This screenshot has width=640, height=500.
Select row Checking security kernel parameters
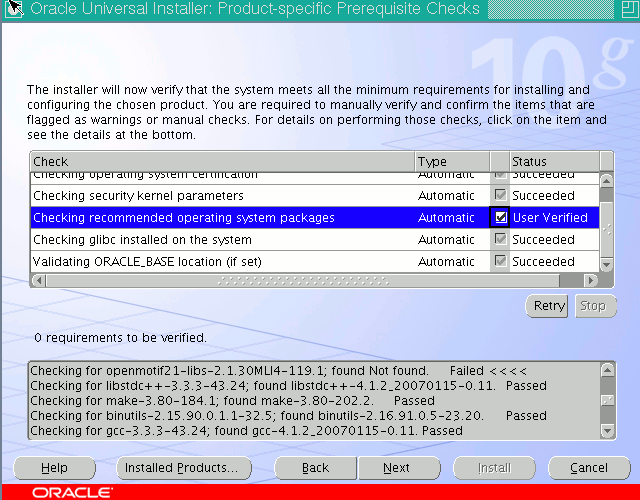pos(315,196)
